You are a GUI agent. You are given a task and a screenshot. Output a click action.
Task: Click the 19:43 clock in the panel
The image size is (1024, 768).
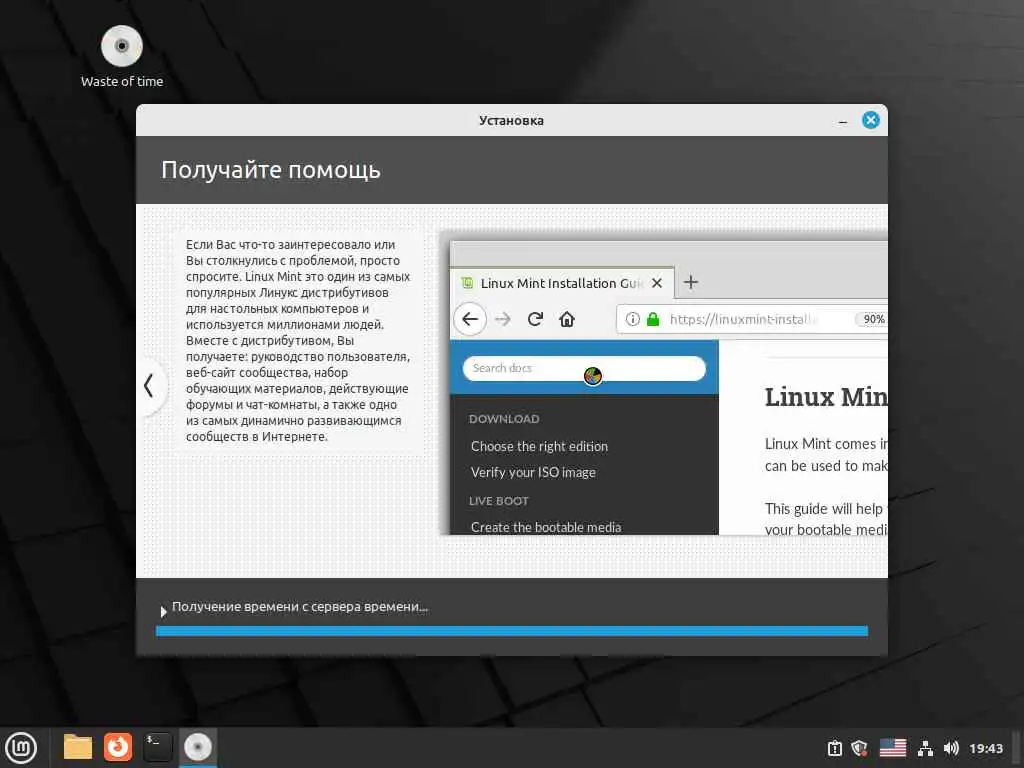coord(985,748)
